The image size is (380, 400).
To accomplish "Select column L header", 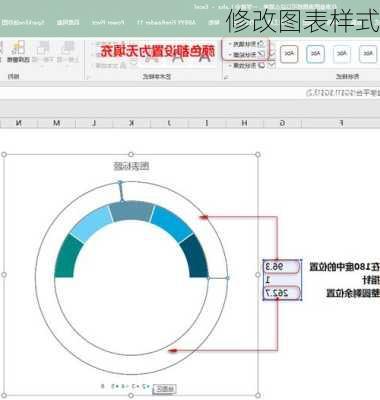I will pos(94,123).
